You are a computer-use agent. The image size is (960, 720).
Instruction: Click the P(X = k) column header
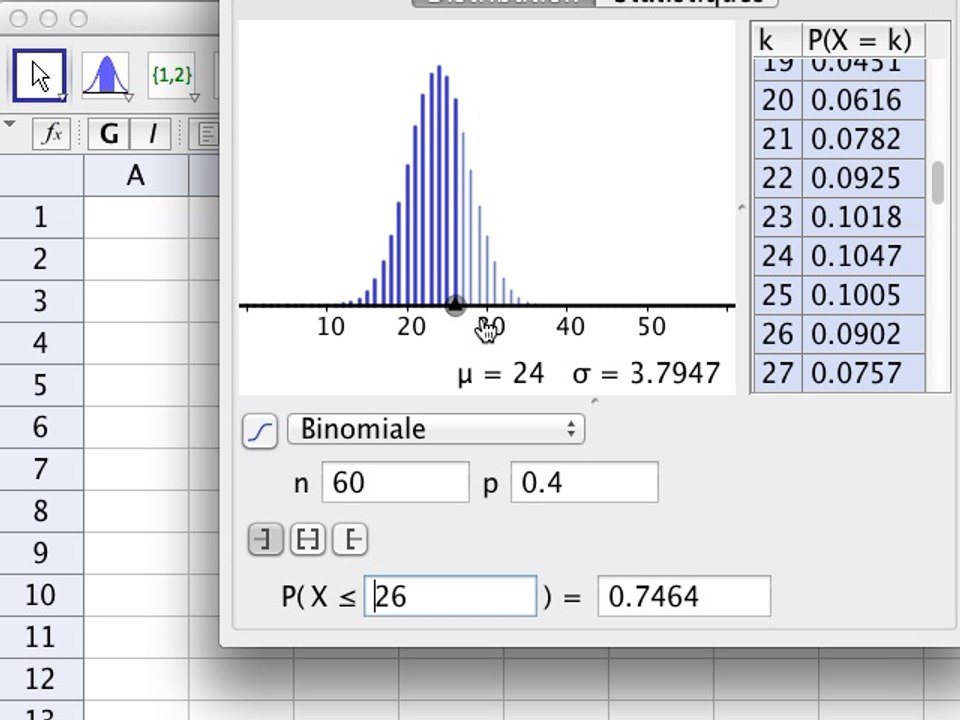[x=863, y=41]
